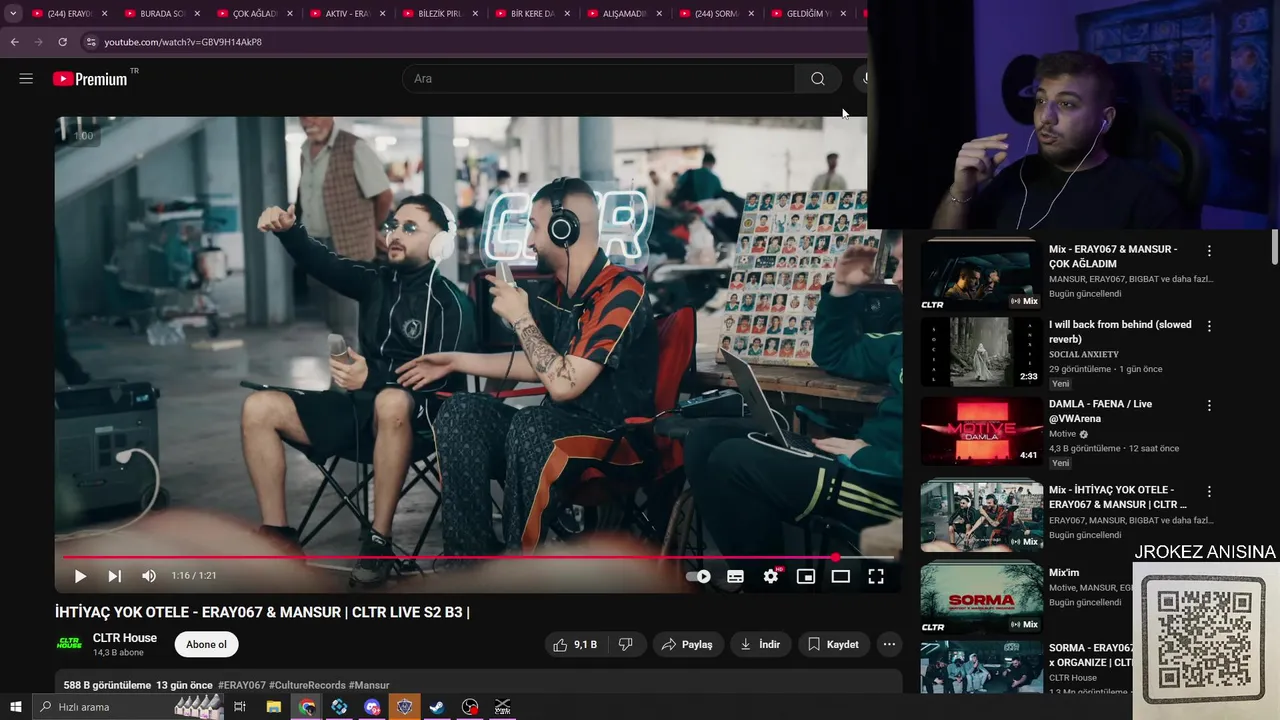Screen dimensions: 1280x720
Task: Open OBS Studio from the taskbar
Action: point(470,707)
